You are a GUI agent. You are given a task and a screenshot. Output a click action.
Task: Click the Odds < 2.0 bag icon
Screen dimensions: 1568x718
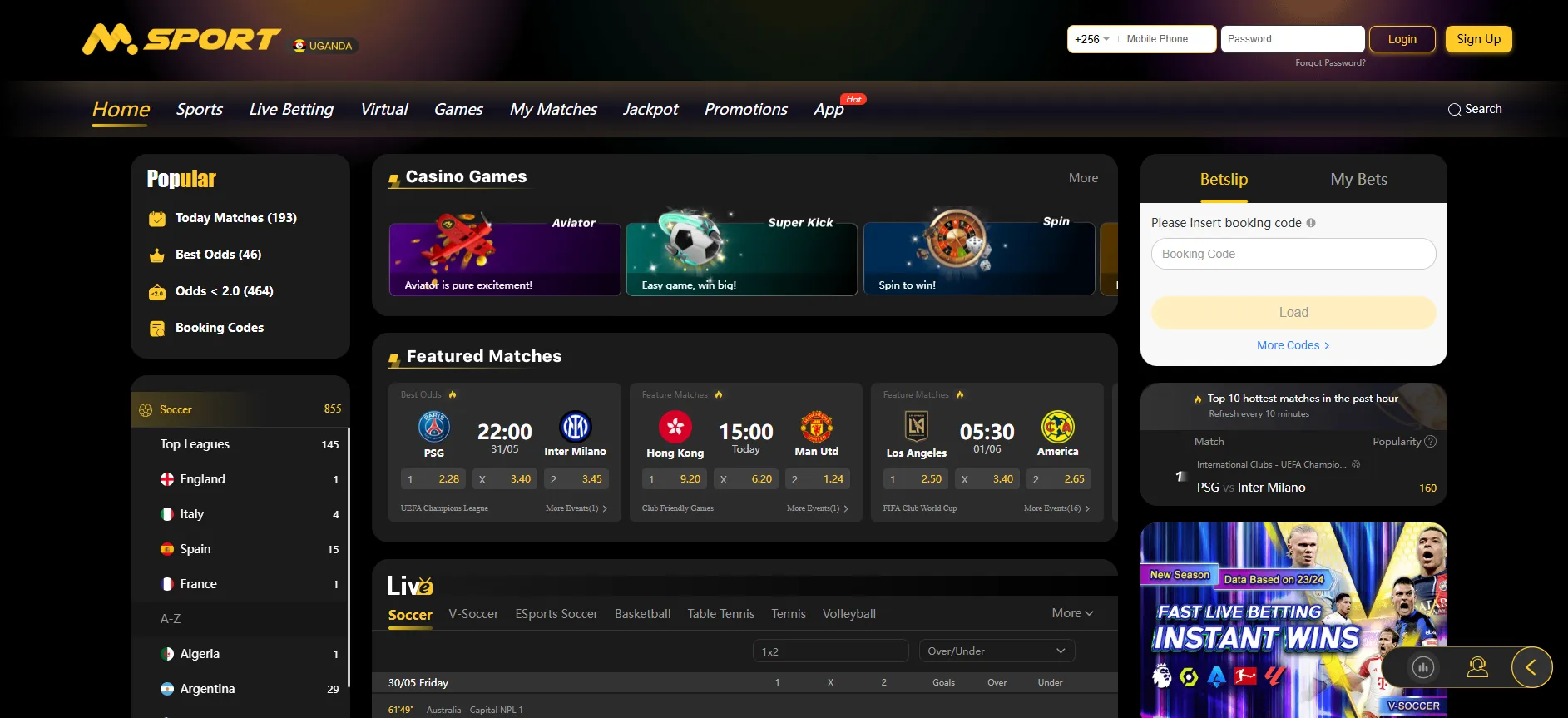point(157,292)
